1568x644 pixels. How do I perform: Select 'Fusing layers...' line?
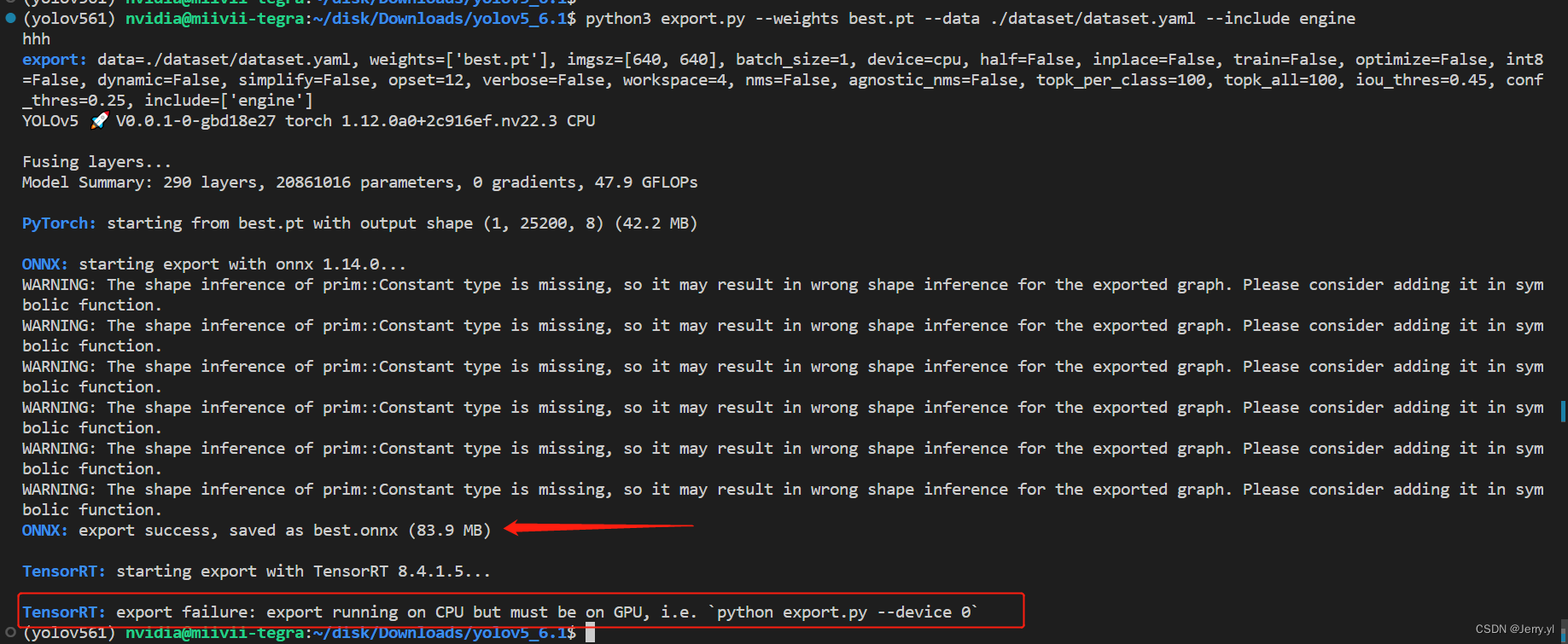96,162
